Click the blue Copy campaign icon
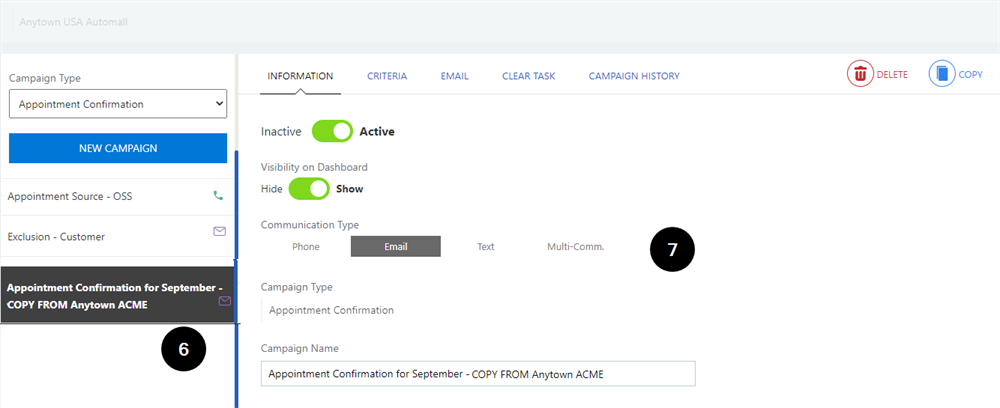Image resolution: width=1000 pixels, height=408 pixels. 942,75
